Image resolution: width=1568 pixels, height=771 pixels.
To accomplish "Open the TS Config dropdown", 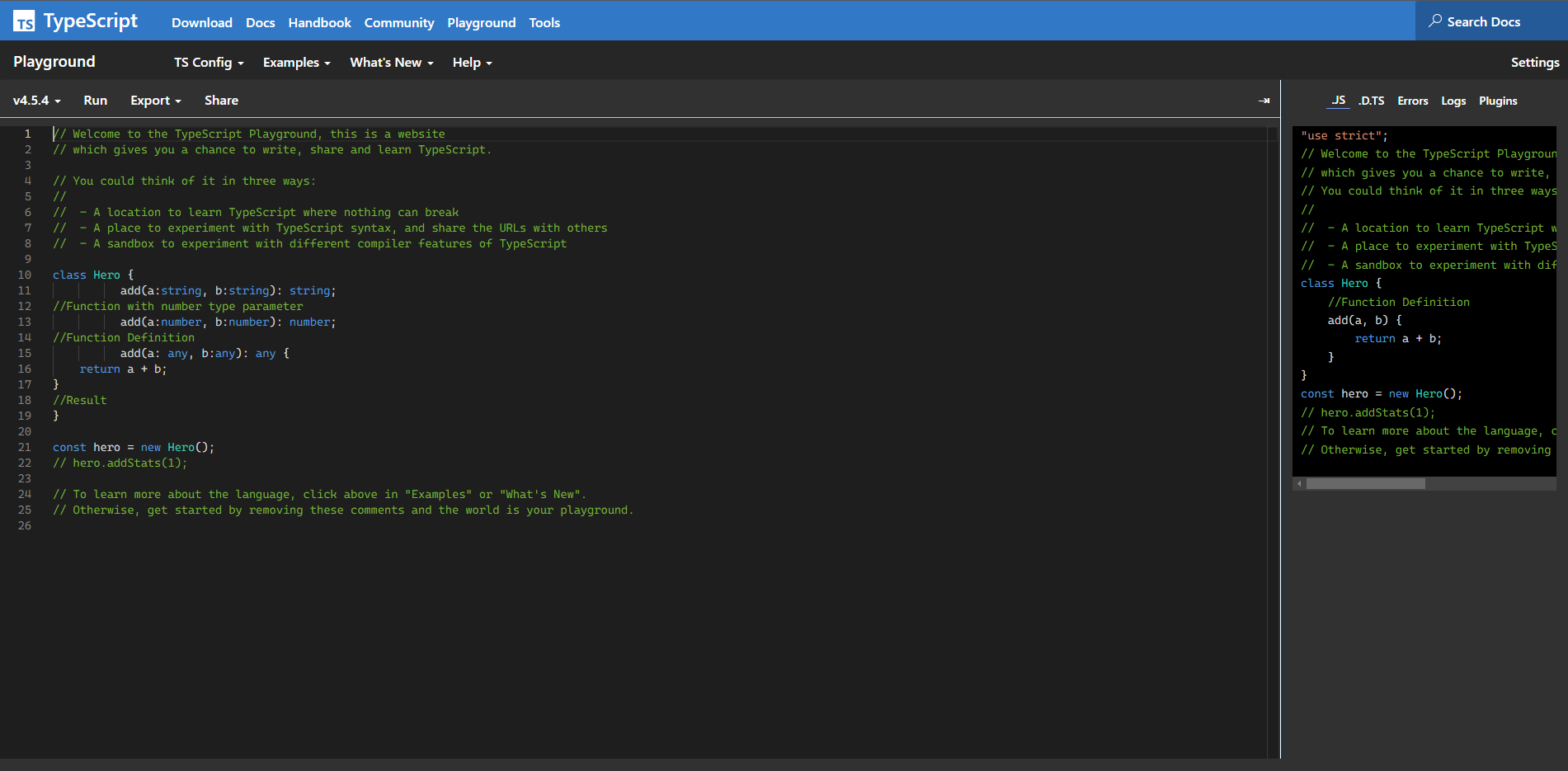I will 209,63.
